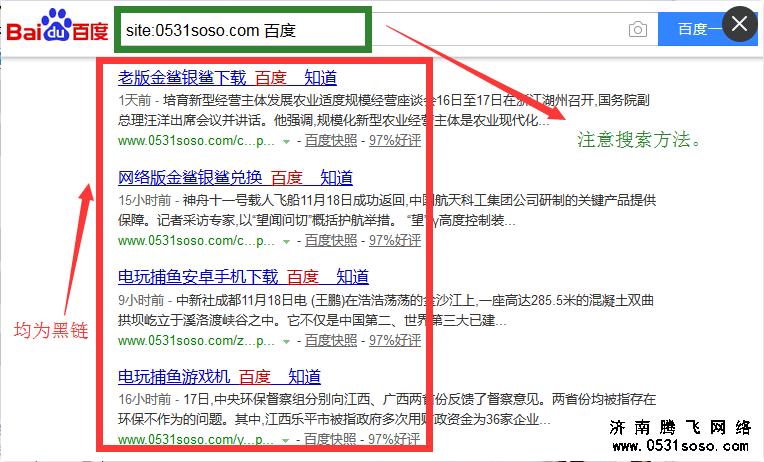
Task: Open 百度快照 for 老版金鲨银鲨下载 result
Action: point(331,141)
